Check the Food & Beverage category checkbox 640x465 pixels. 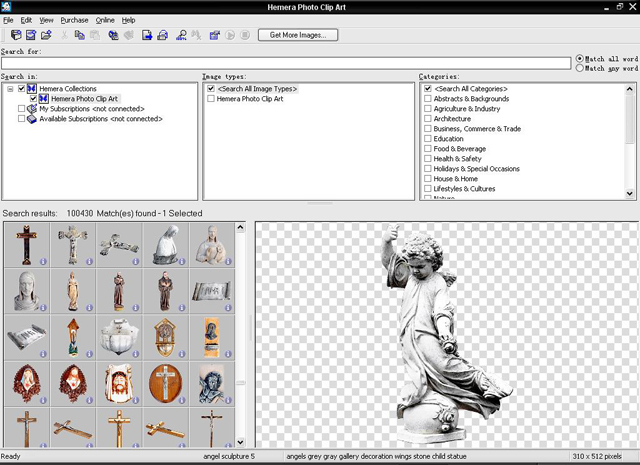(x=428, y=149)
